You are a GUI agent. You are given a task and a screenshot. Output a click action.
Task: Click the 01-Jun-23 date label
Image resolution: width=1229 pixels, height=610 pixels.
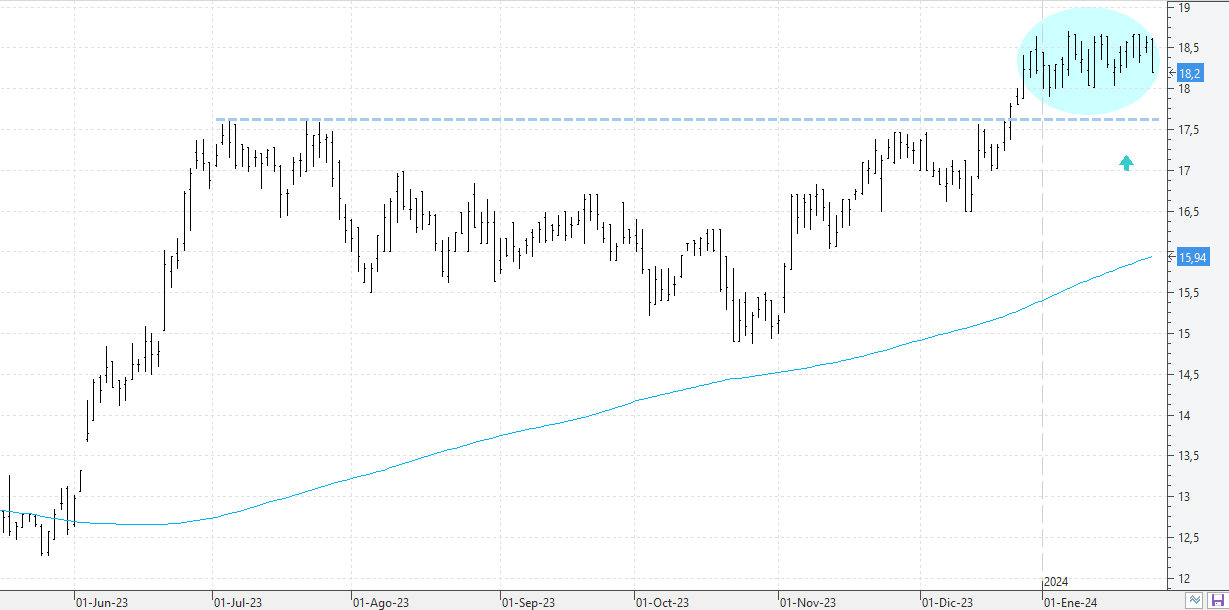101,603
